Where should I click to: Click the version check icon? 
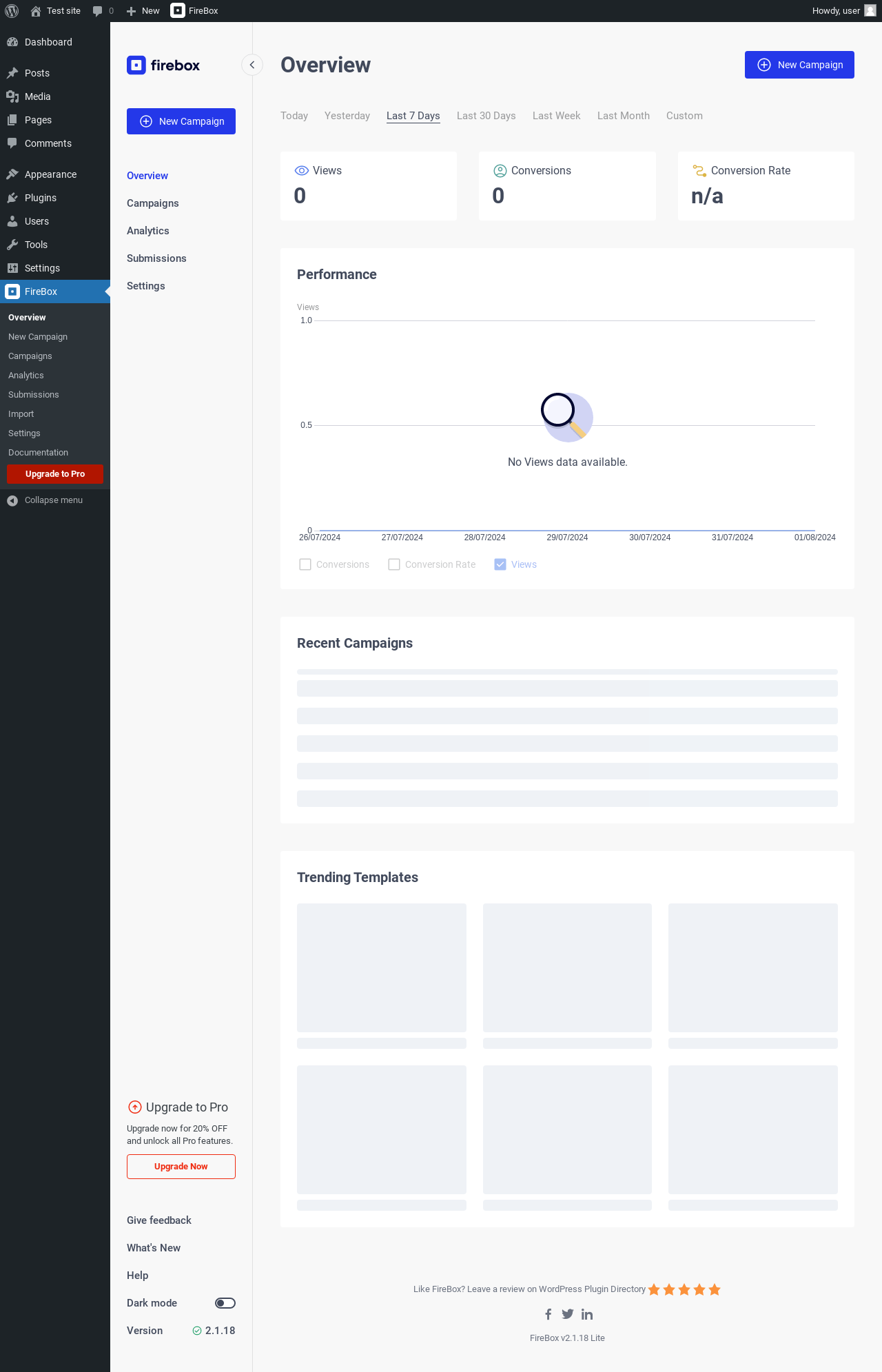197,1331
